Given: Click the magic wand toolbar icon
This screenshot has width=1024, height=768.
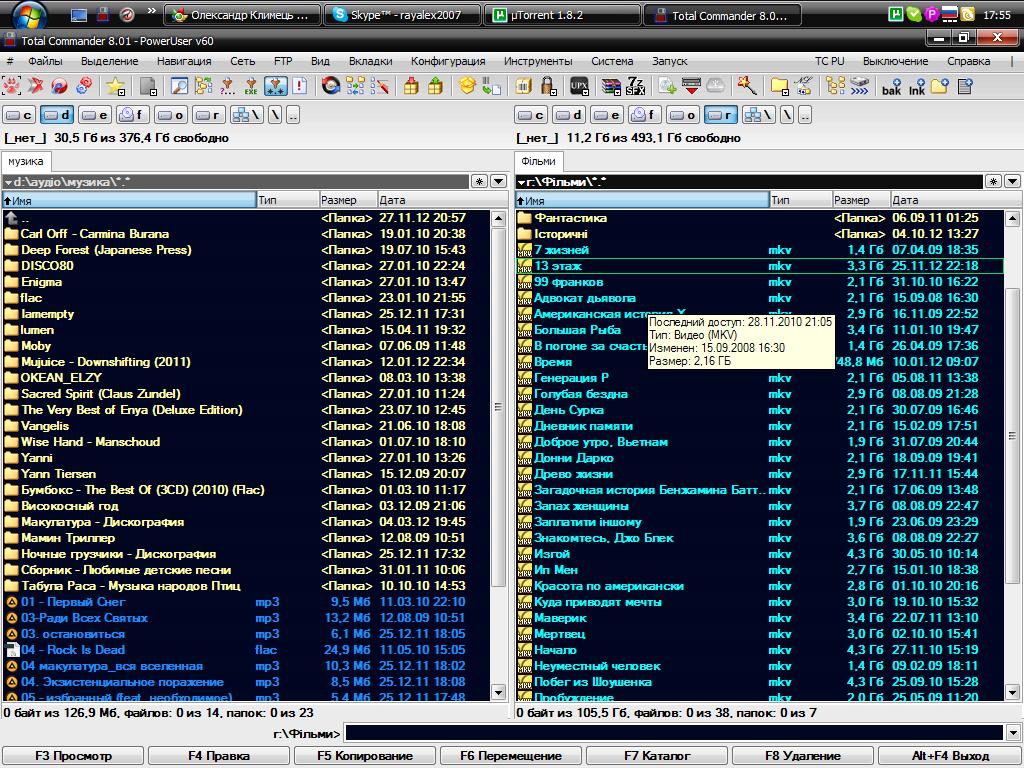Looking at the screenshot, I should (x=746, y=85).
